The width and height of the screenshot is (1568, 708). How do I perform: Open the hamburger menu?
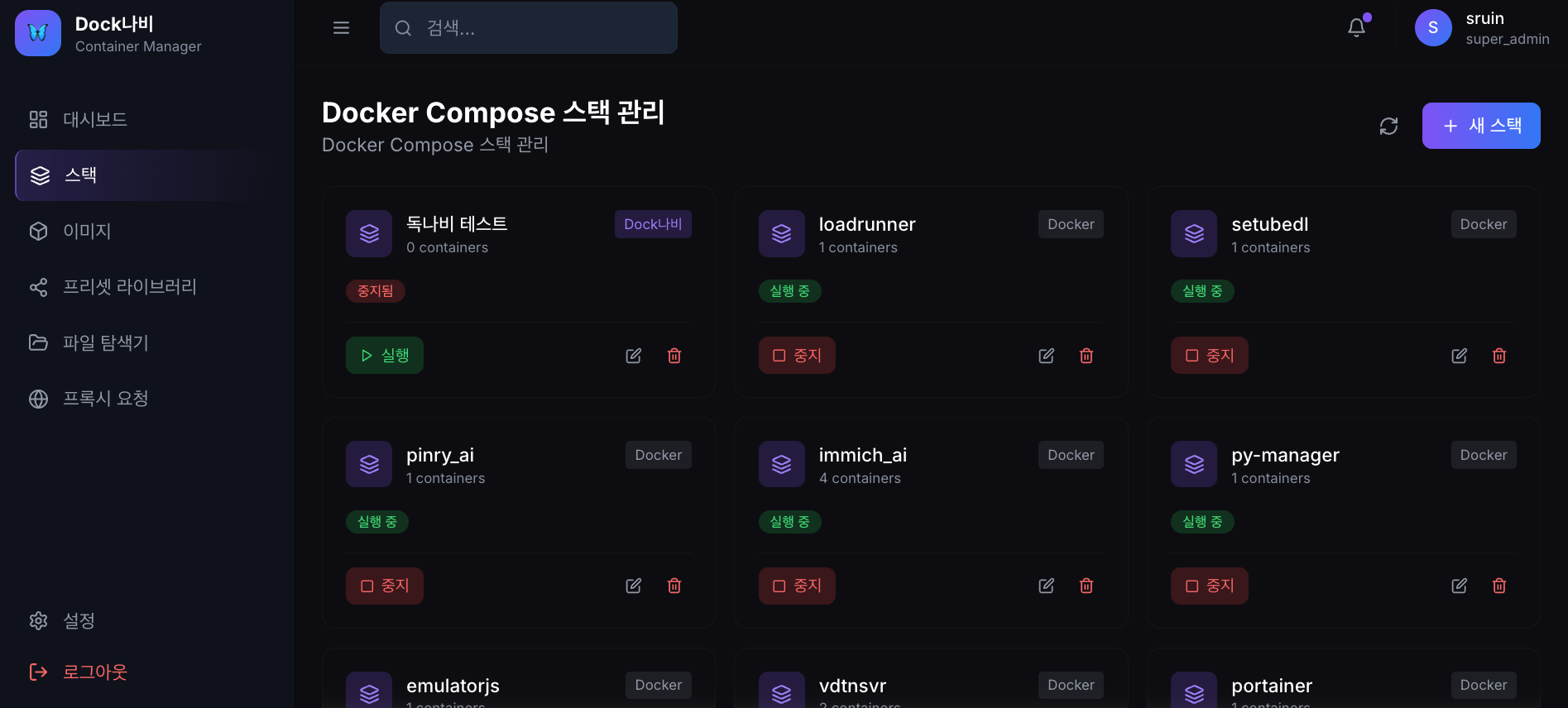pos(341,27)
